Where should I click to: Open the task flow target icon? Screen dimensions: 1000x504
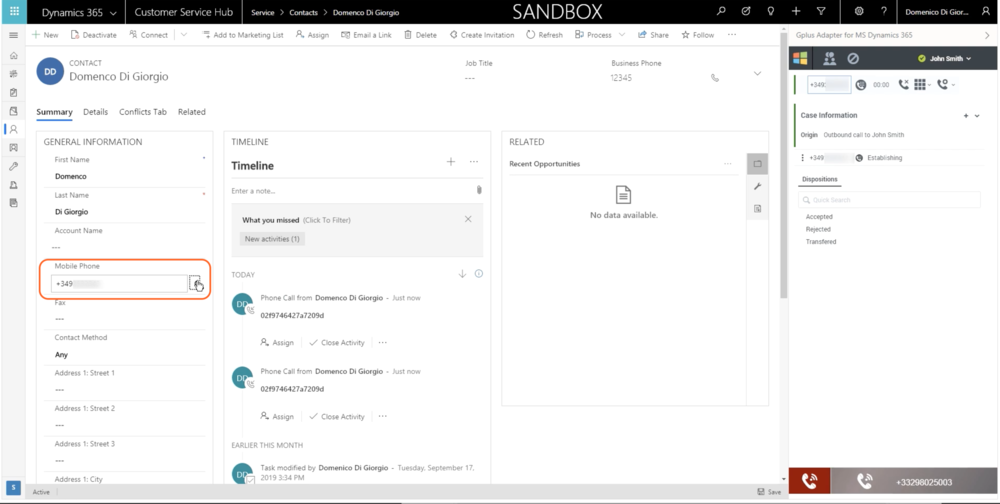[746, 11]
